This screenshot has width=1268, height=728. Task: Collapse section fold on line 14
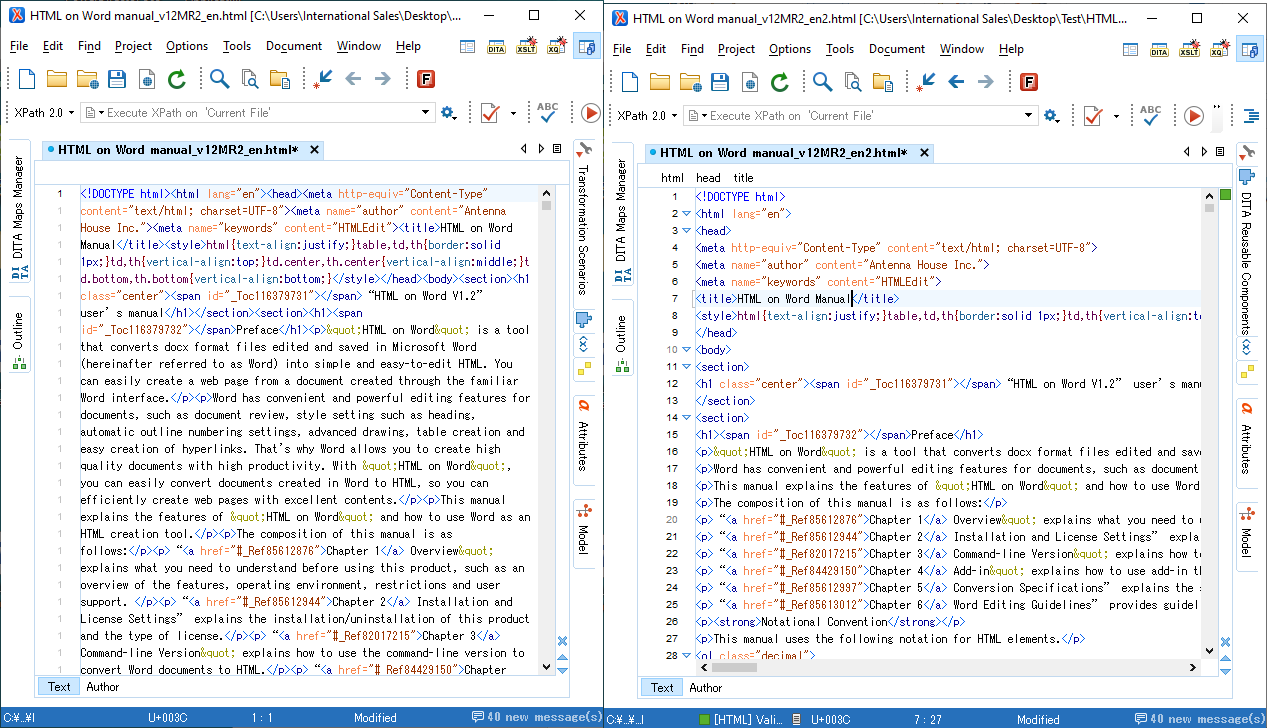(x=686, y=418)
